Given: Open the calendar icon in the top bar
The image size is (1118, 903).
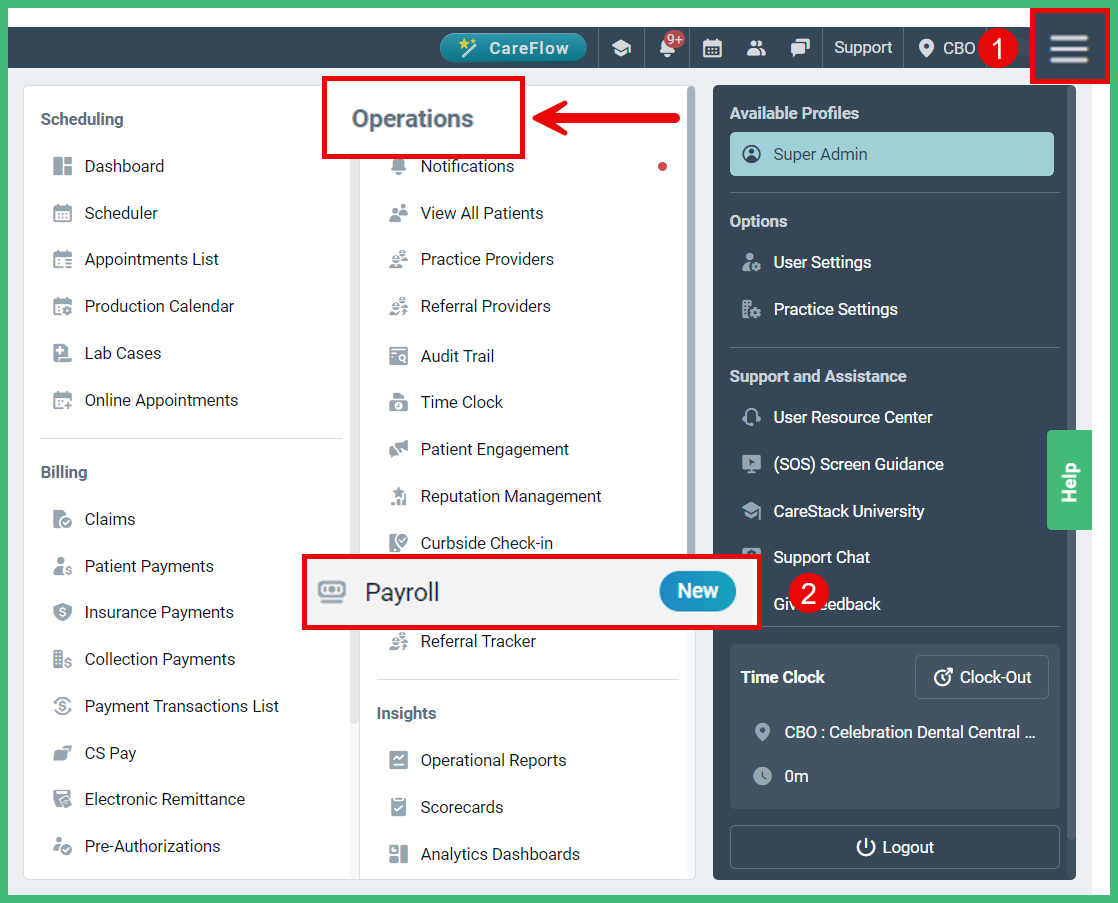Looking at the screenshot, I should [712, 47].
